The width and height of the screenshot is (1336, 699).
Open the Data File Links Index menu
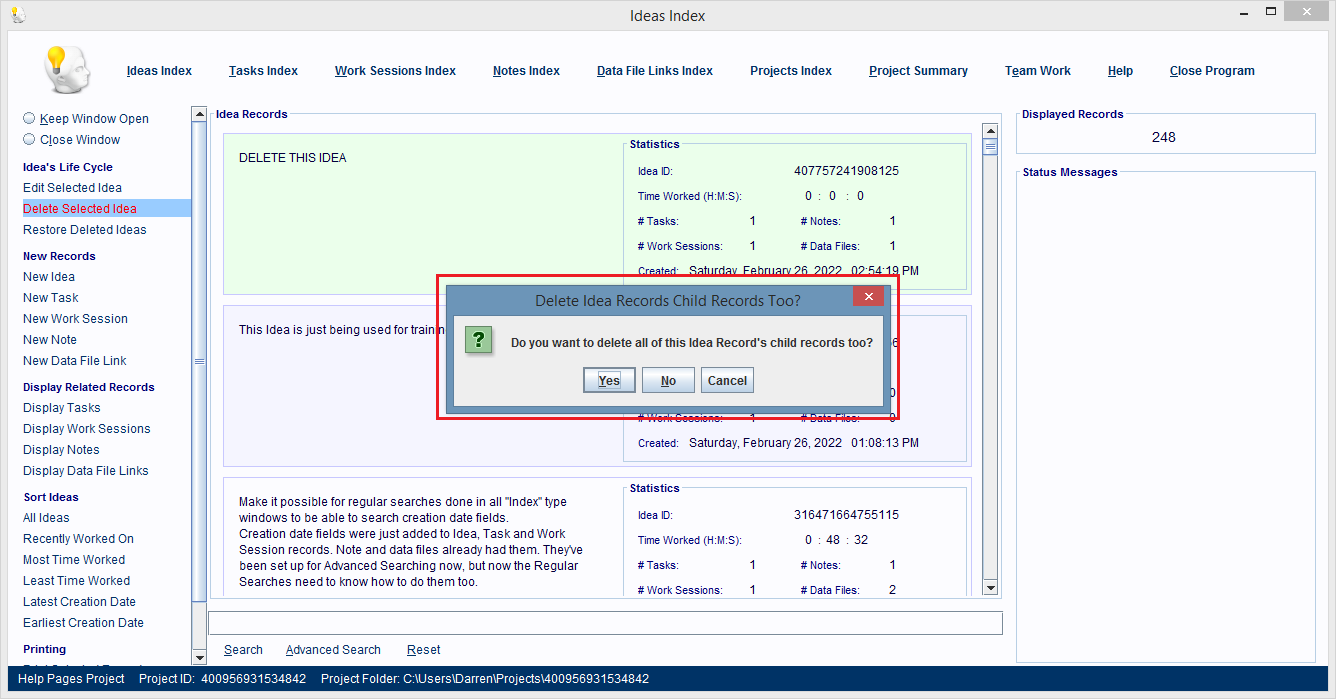coord(655,71)
